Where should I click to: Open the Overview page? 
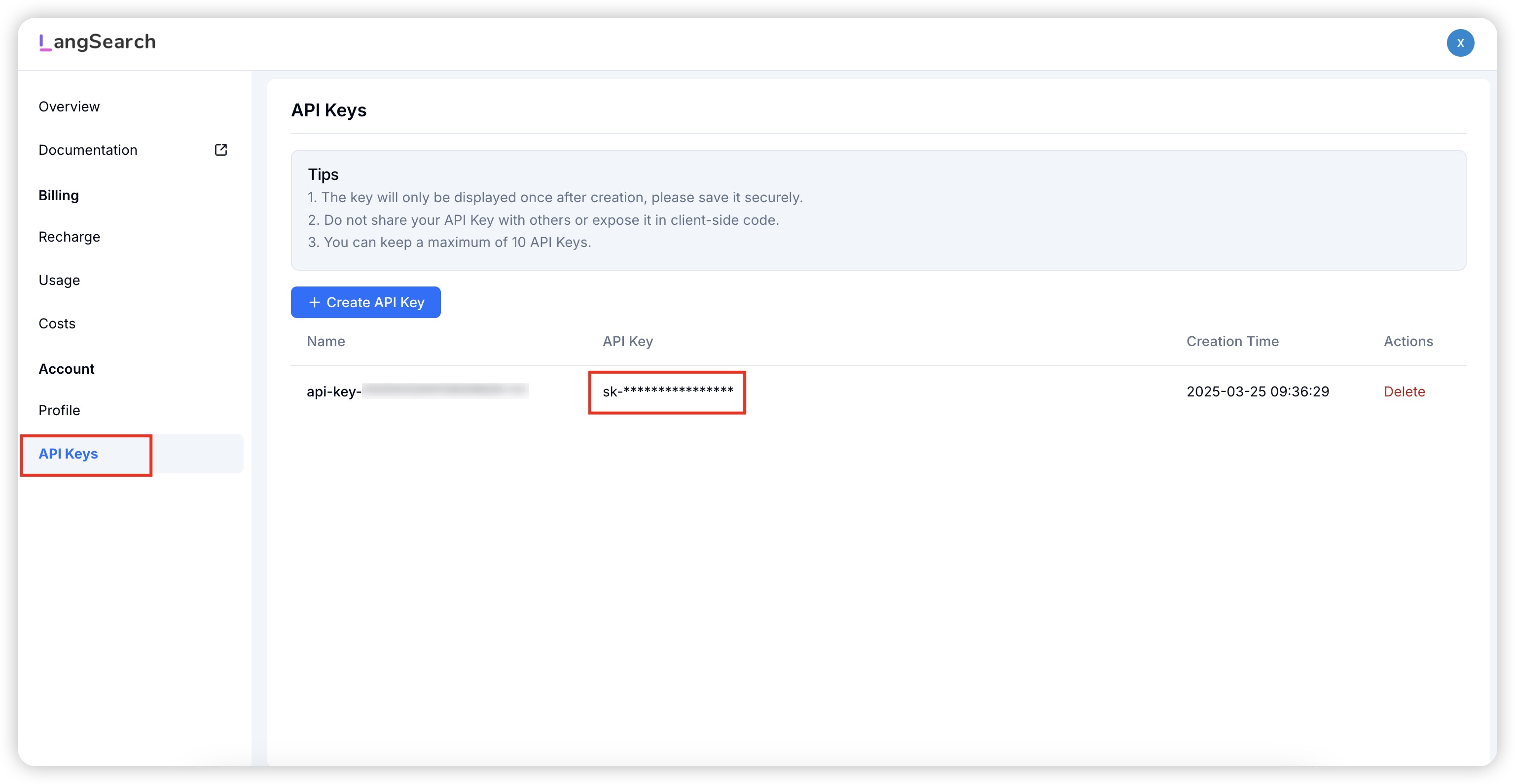[x=69, y=107]
